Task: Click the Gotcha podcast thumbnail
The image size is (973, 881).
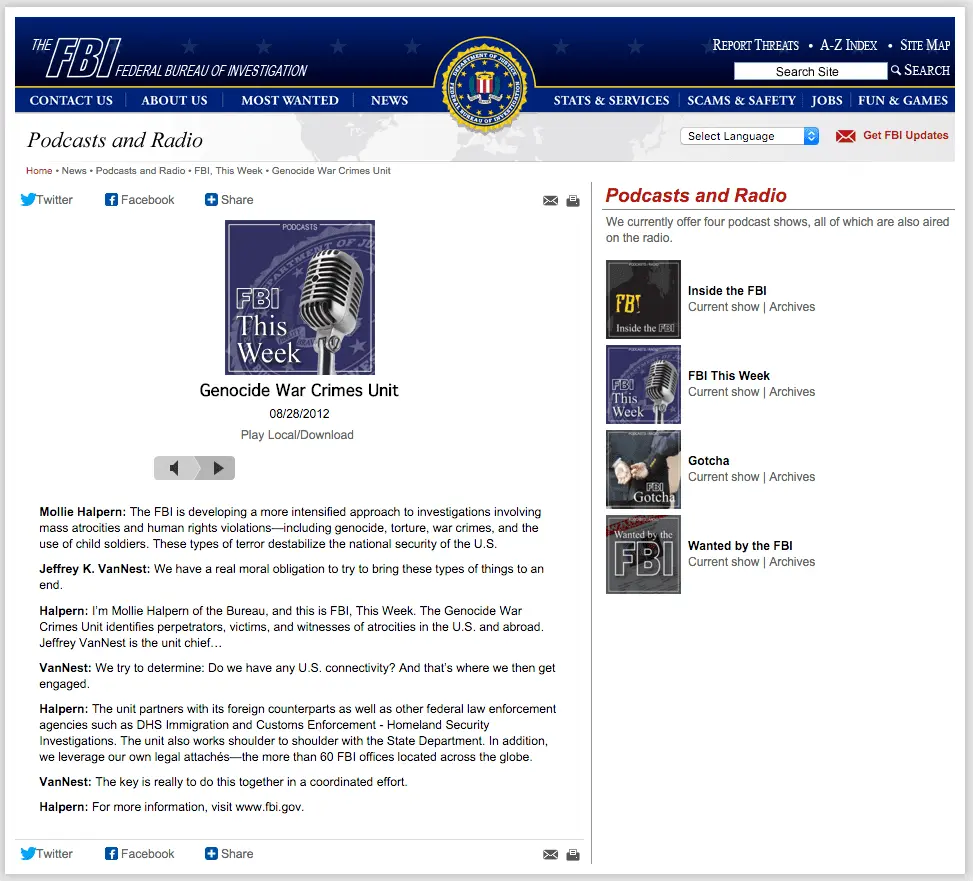Action: pyautogui.click(x=643, y=469)
